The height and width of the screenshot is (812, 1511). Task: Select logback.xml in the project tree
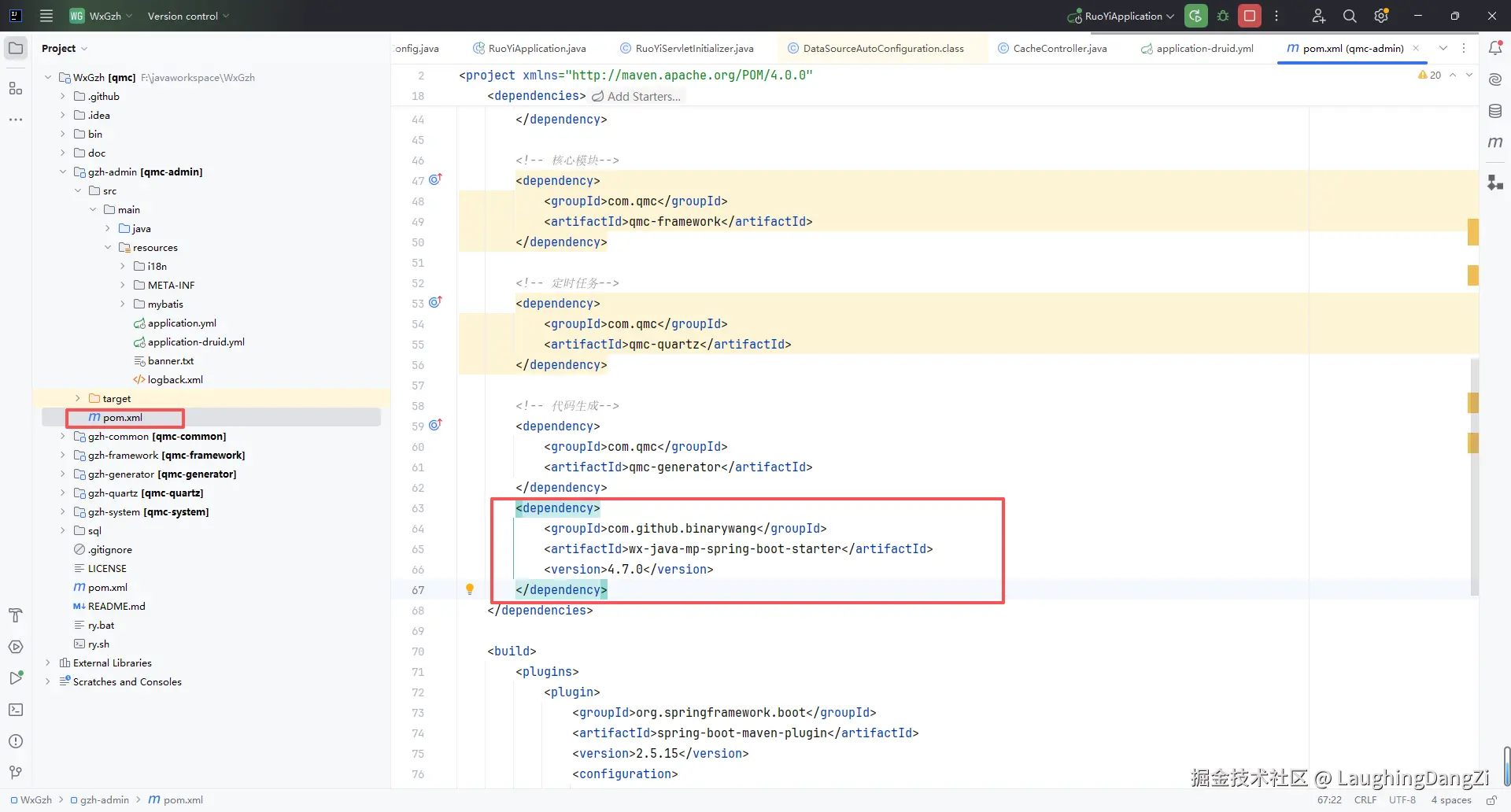175,380
